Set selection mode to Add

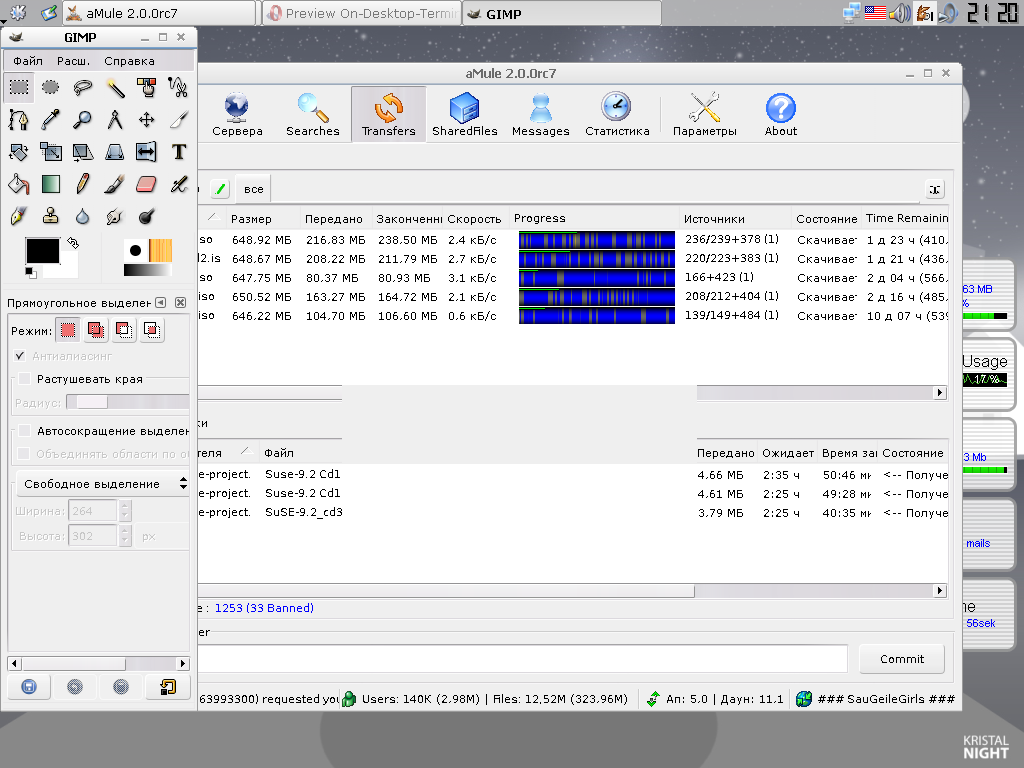coord(96,330)
